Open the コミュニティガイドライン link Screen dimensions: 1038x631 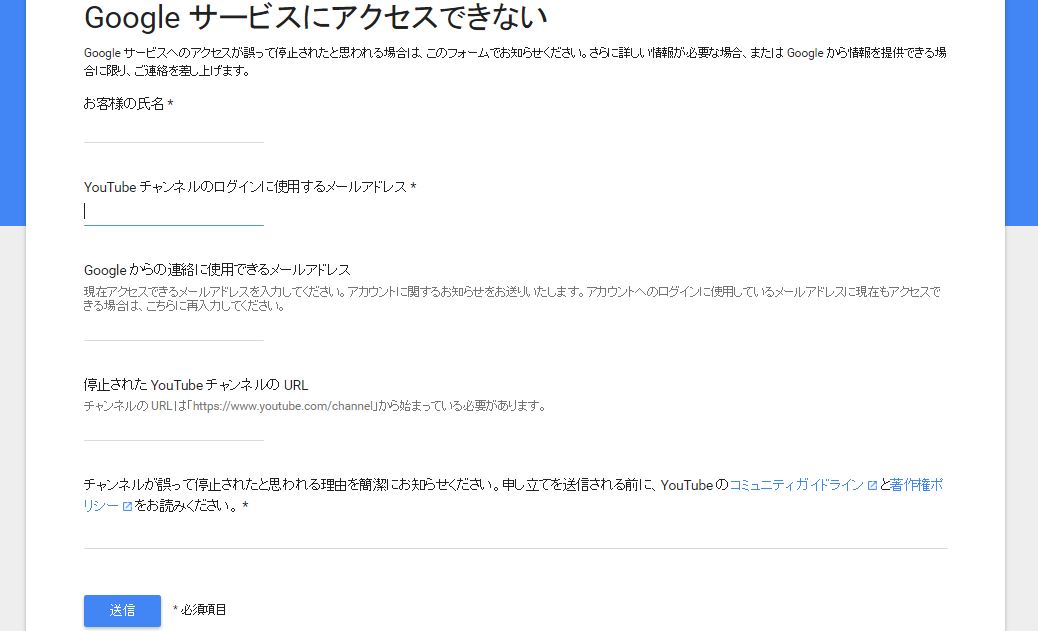[x=796, y=485]
